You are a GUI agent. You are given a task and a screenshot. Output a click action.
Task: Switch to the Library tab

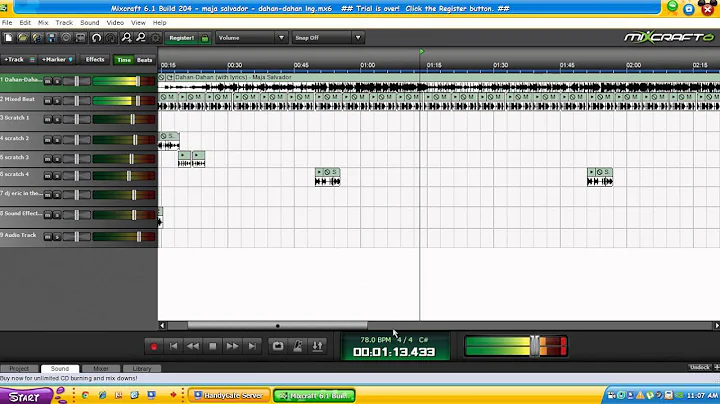141,369
